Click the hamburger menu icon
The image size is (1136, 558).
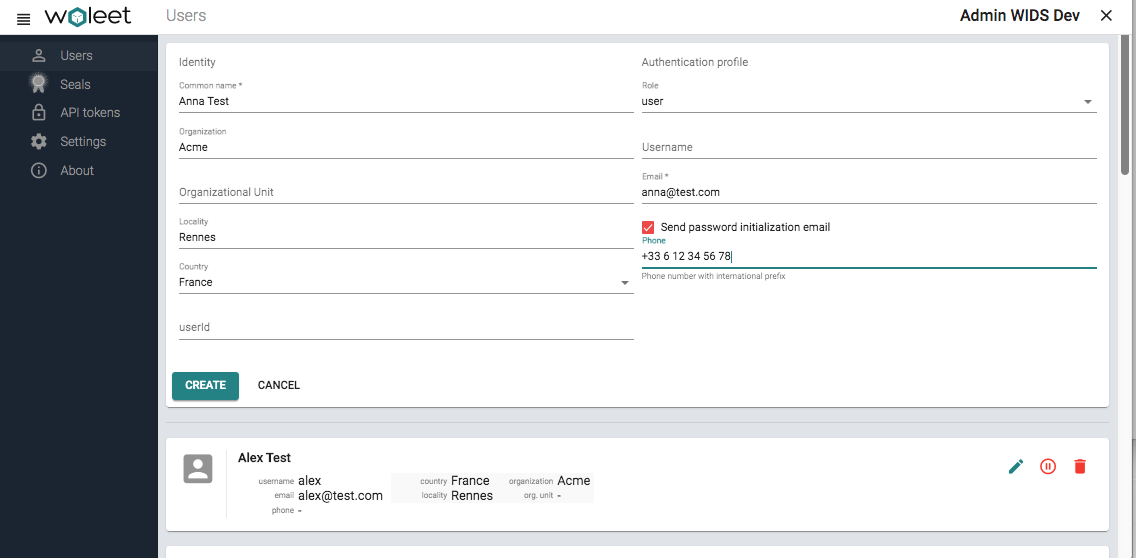tap(24, 18)
